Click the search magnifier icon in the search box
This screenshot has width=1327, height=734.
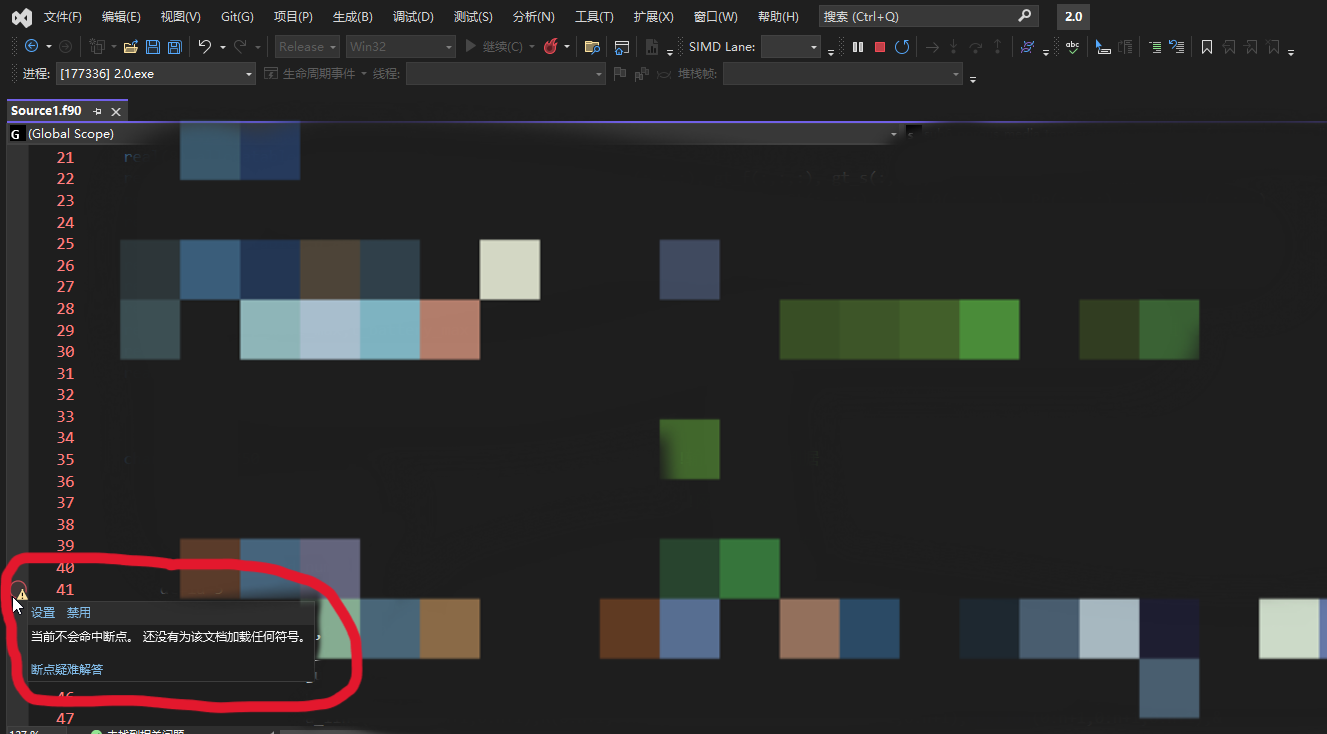click(x=1024, y=16)
